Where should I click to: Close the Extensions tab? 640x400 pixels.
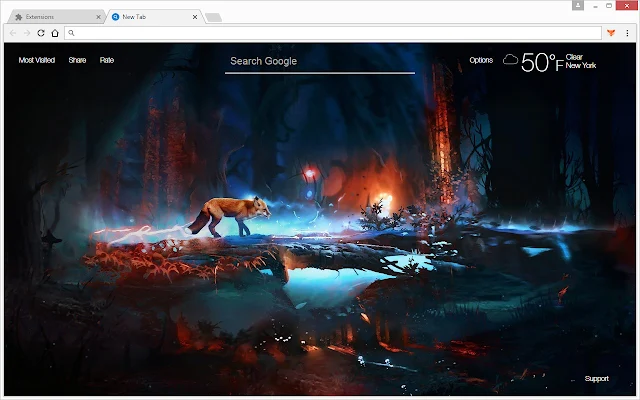[98, 17]
